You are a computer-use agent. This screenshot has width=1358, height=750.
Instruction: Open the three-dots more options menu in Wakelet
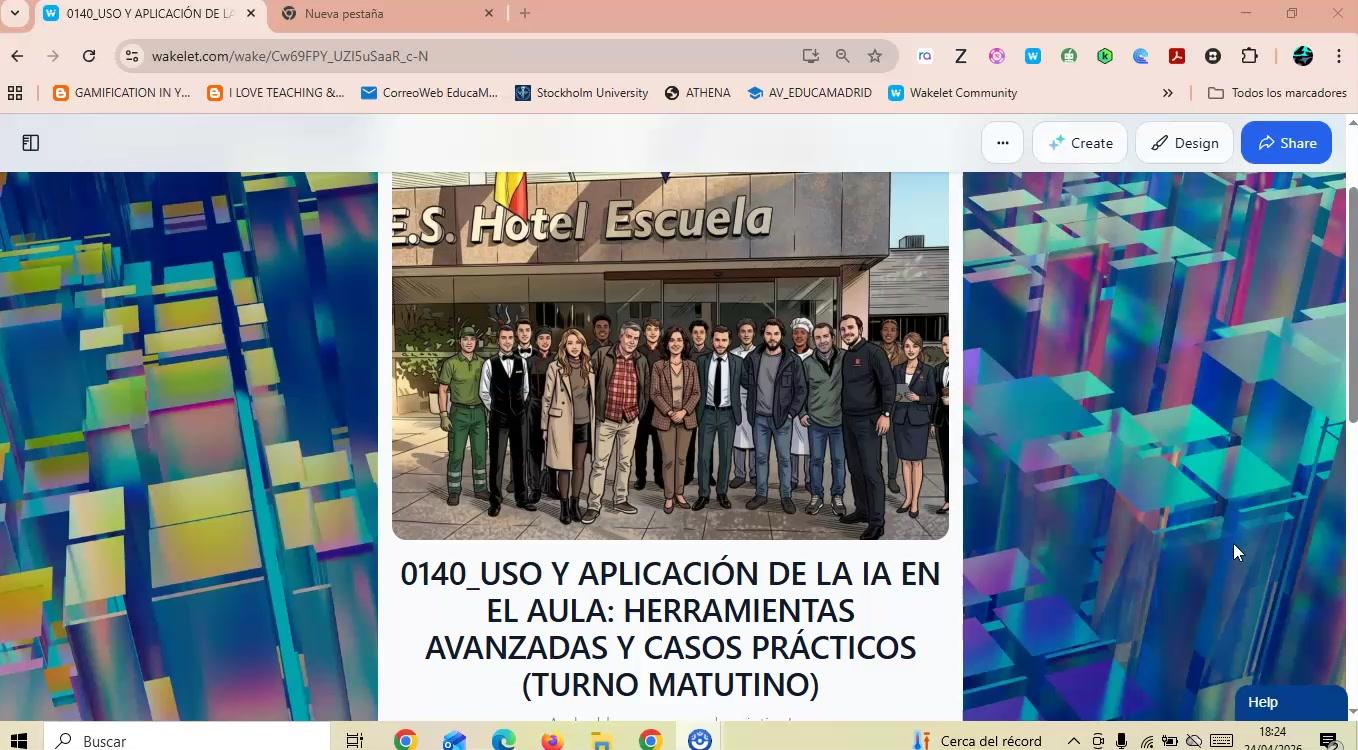click(1002, 143)
